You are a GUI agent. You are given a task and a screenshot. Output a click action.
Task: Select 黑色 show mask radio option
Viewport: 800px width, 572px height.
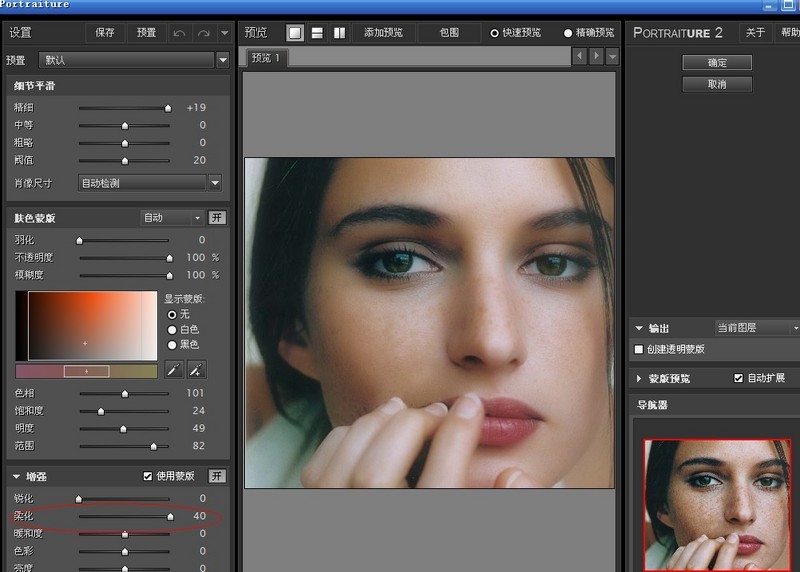point(172,345)
